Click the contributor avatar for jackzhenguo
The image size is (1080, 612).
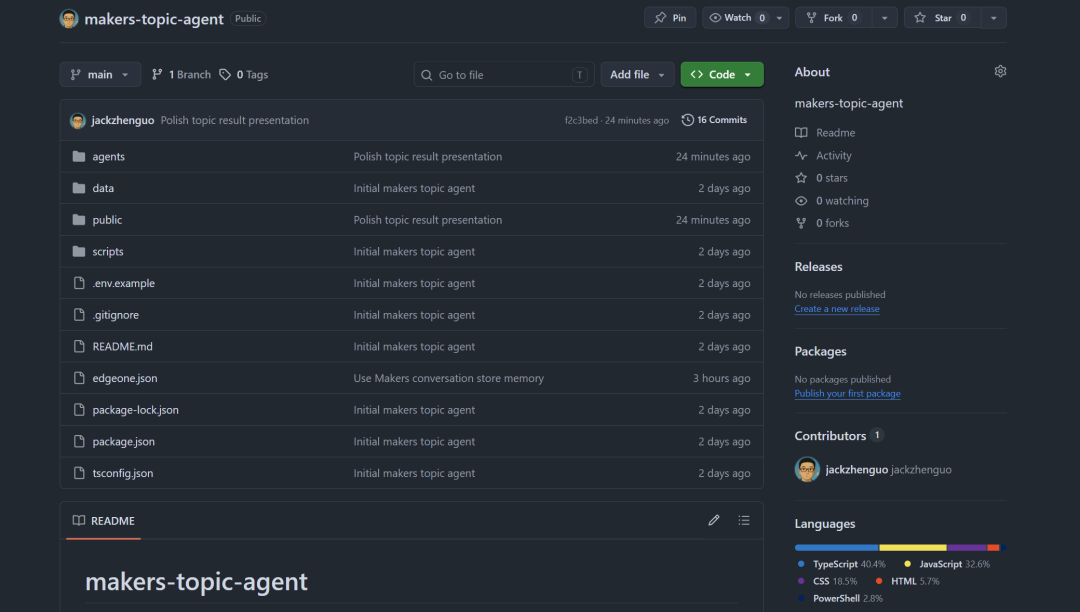807,469
